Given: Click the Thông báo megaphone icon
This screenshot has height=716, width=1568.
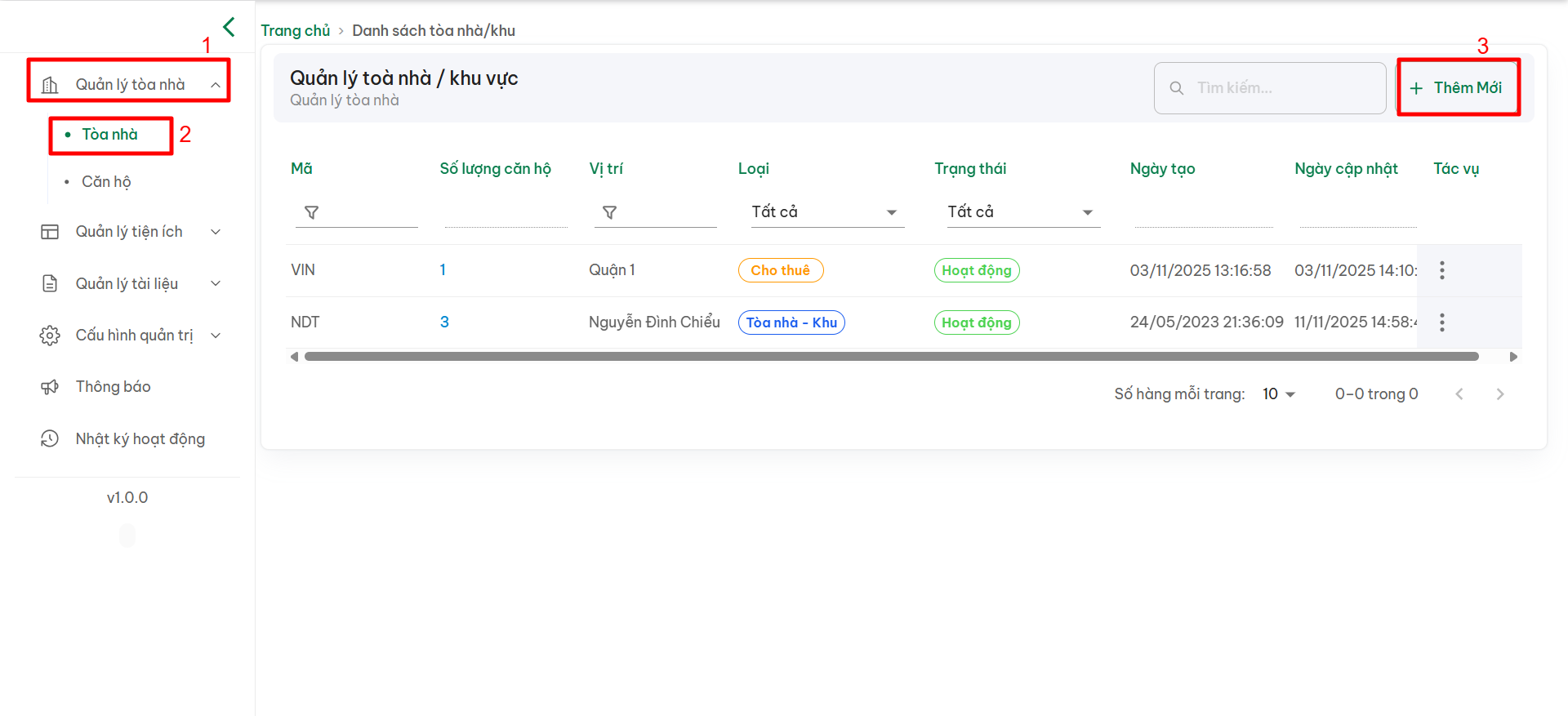Looking at the screenshot, I should click(50, 387).
